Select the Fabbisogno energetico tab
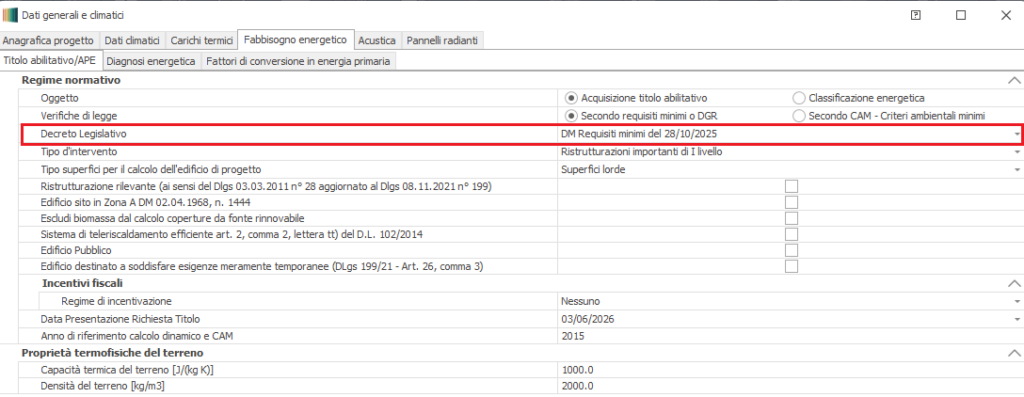 (x=295, y=40)
